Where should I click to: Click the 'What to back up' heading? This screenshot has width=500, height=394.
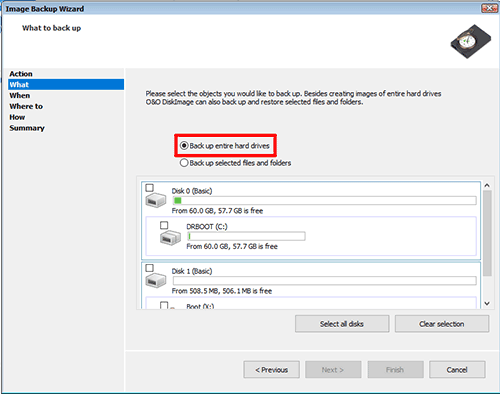coord(51,28)
